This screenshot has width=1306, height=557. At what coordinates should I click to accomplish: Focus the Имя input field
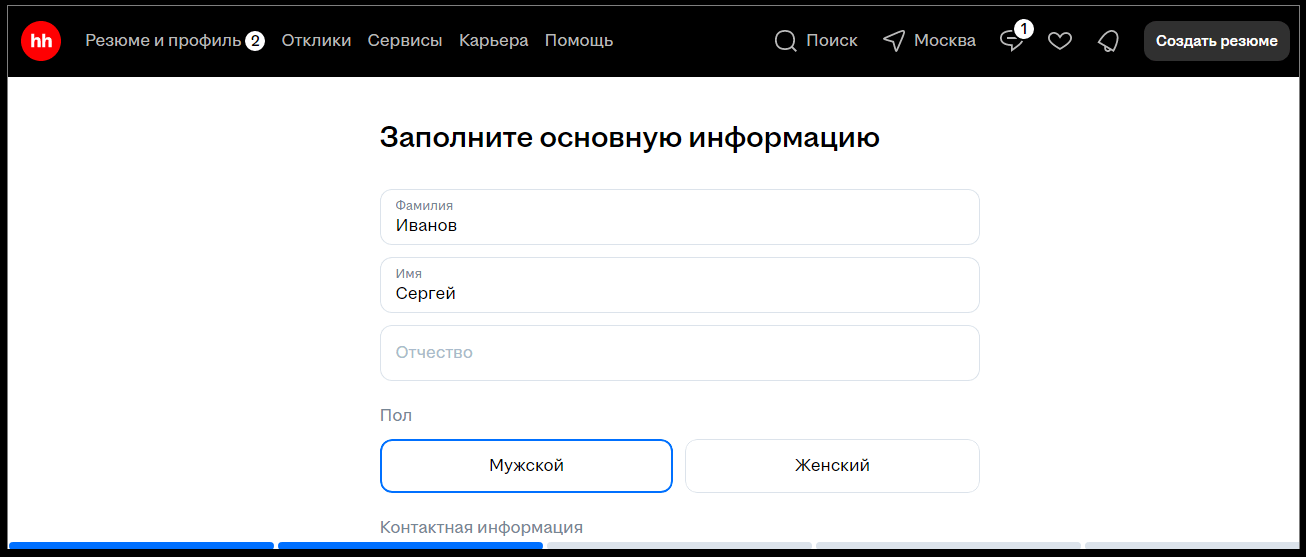tap(679, 285)
